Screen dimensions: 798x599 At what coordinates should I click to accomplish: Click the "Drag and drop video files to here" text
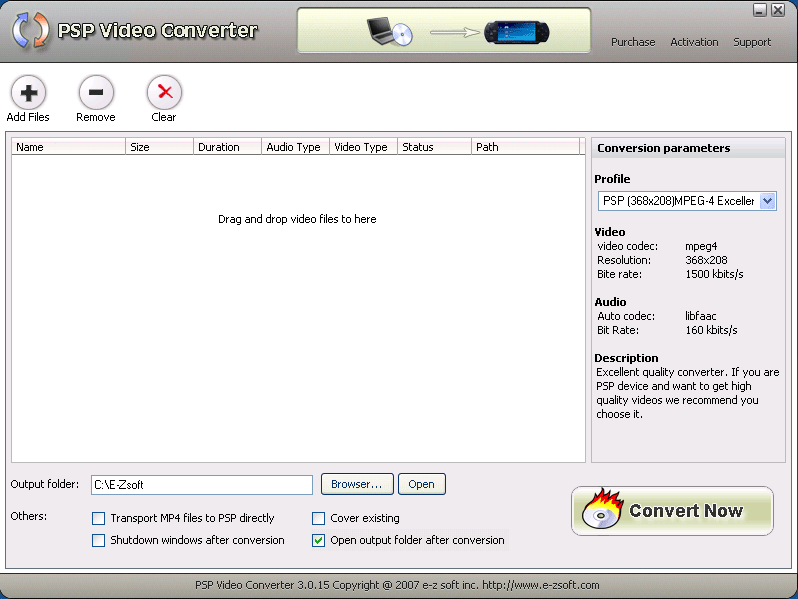click(x=297, y=219)
